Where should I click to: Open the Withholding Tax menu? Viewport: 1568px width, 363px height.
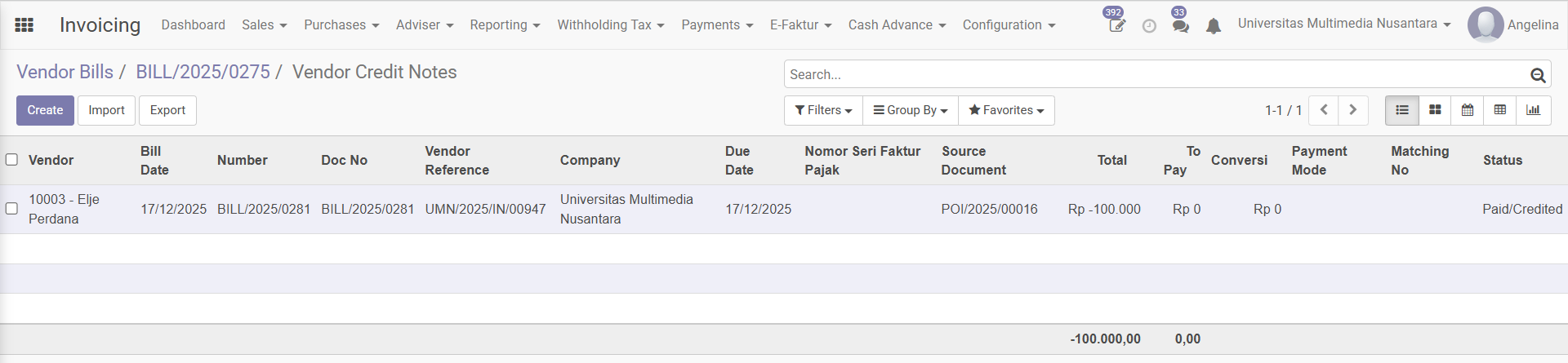click(610, 25)
